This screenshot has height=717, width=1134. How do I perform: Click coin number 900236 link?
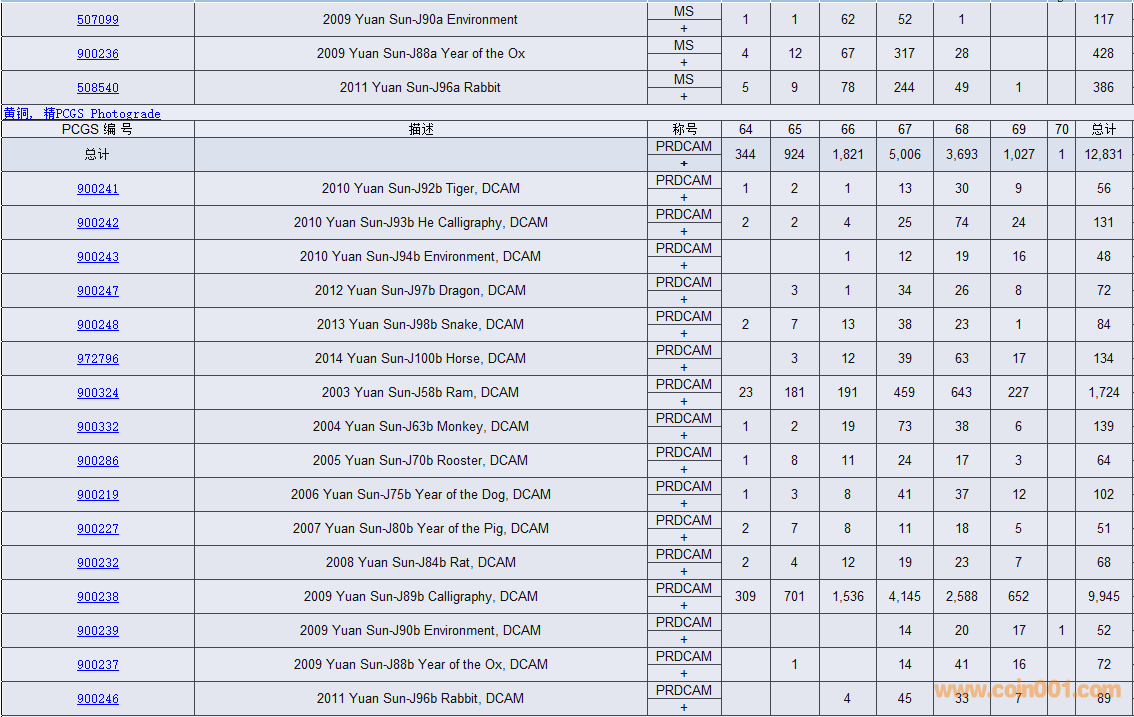pyautogui.click(x=98, y=54)
